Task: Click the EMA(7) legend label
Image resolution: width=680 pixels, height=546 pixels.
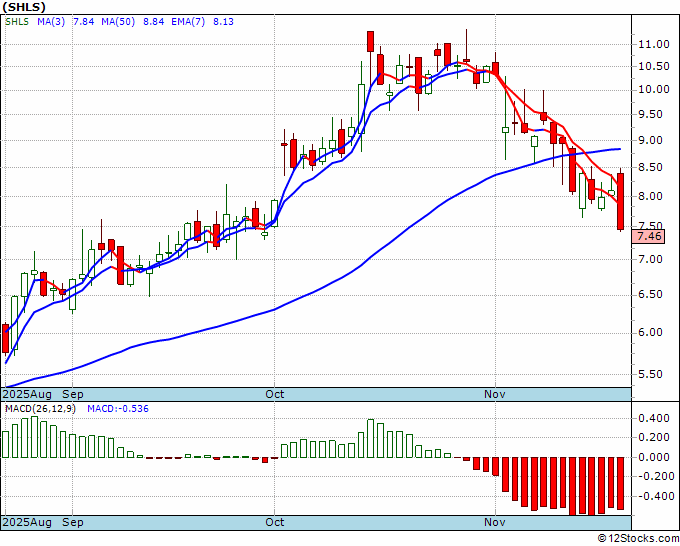Action: click(x=188, y=22)
